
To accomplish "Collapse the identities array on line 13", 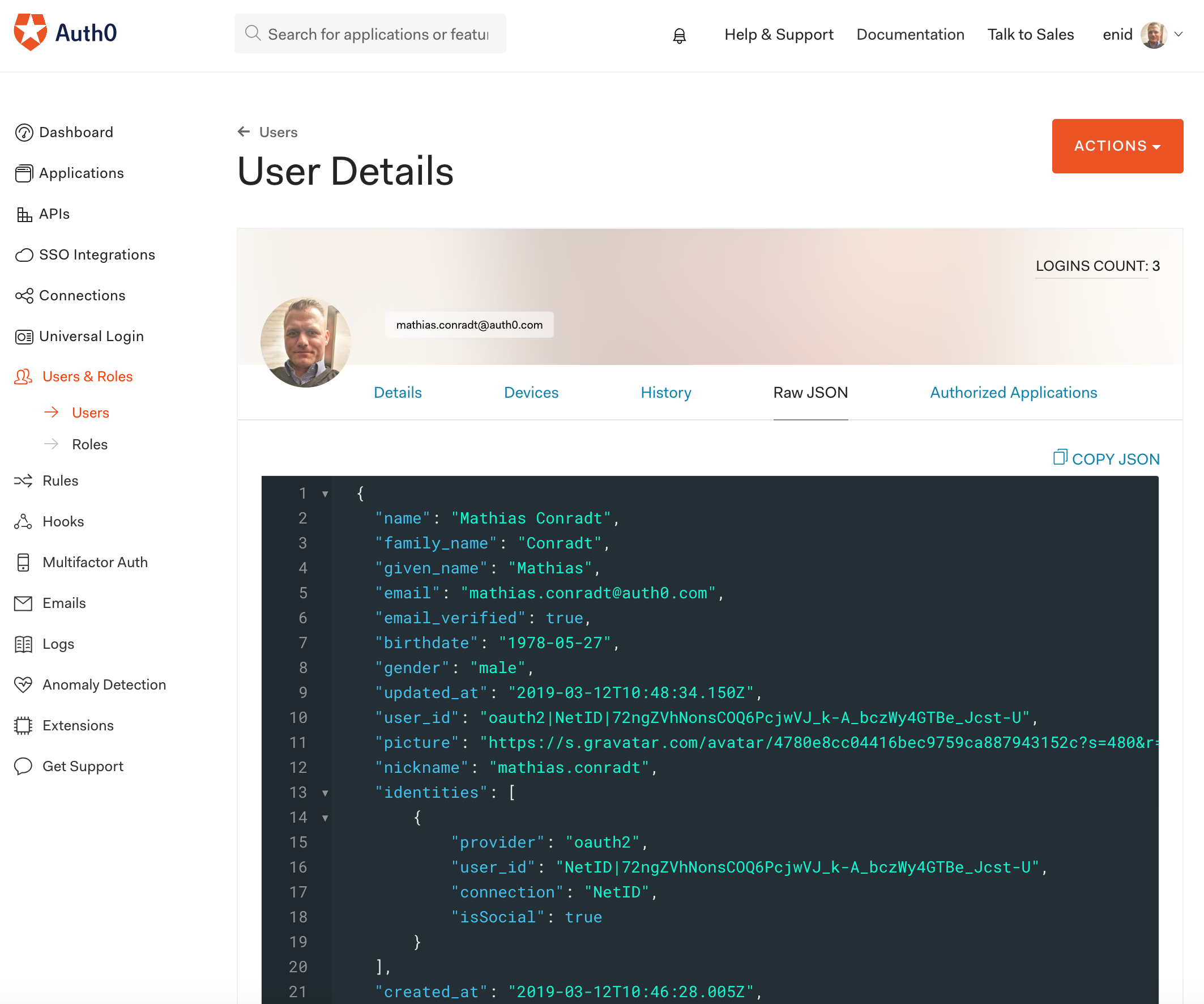I will click(325, 793).
